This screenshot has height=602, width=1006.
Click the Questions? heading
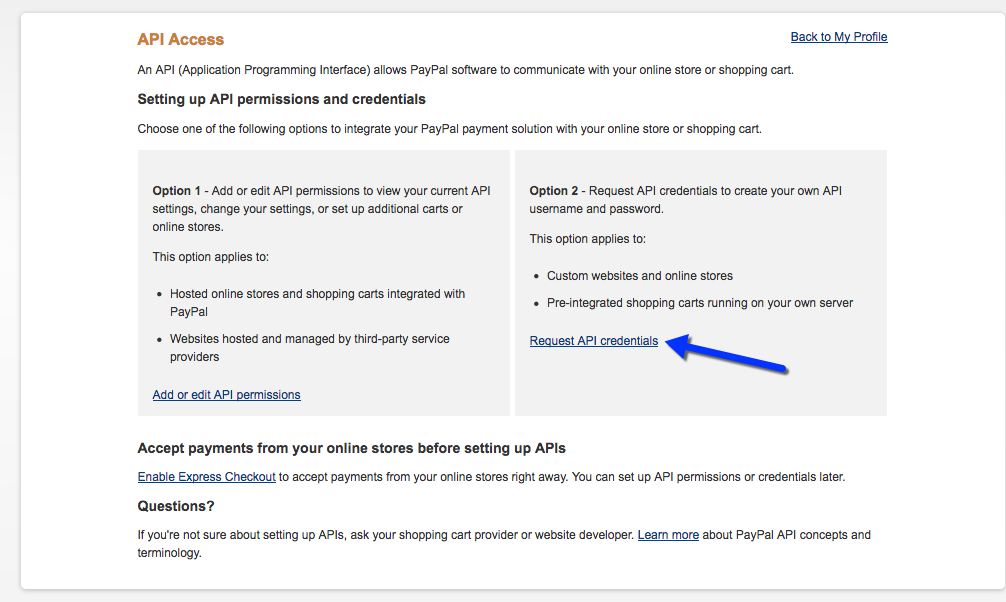click(176, 506)
